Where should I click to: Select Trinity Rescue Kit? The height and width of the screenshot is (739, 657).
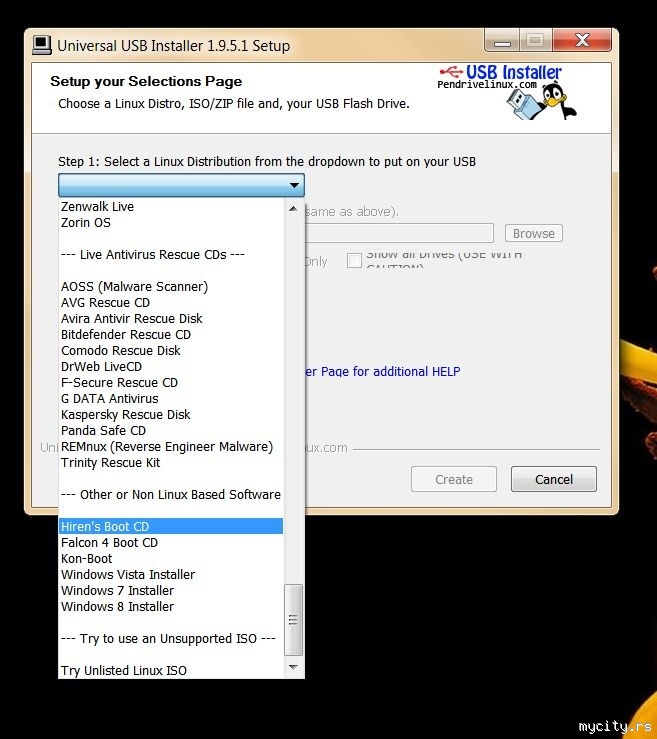click(171, 463)
